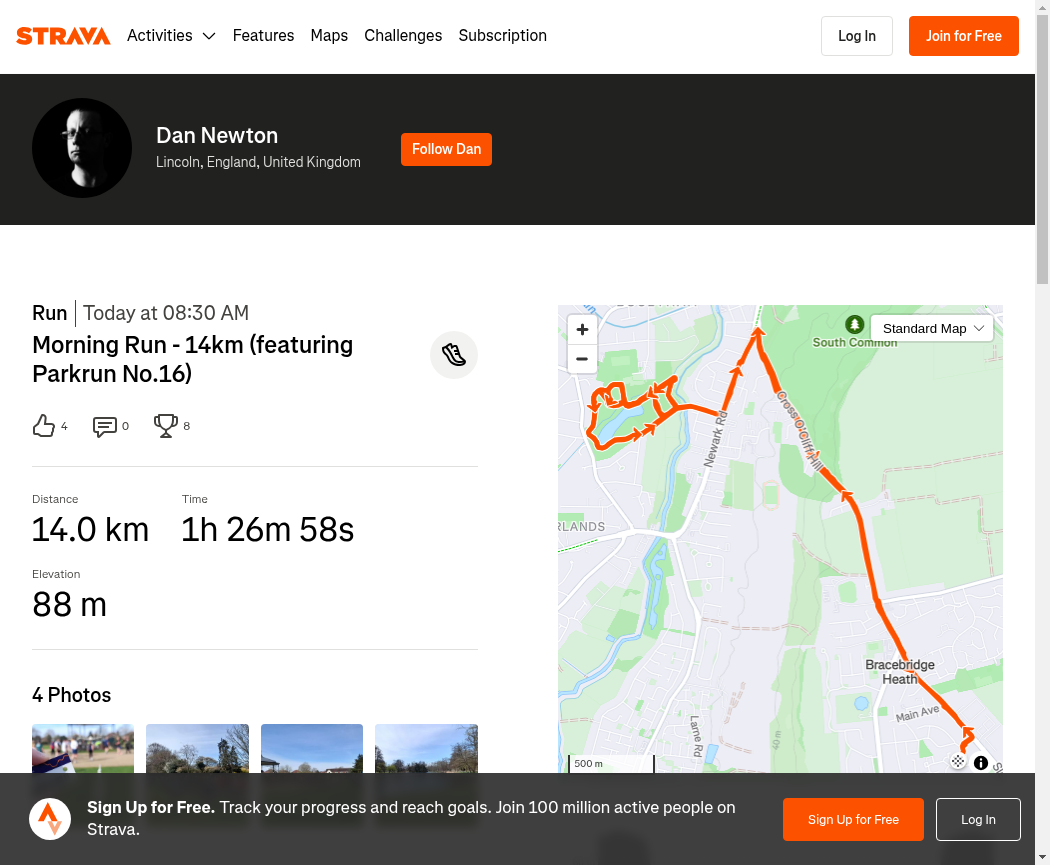Open Dan Newton's profile avatar
This screenshot has height=865, width=1050.
pos(82,148)
